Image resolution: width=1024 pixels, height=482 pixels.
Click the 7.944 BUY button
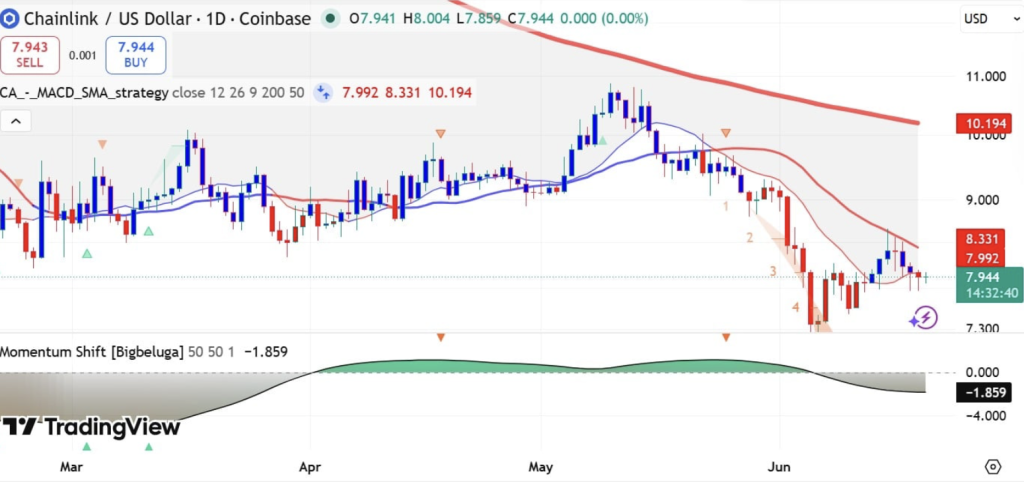(136, 55)
